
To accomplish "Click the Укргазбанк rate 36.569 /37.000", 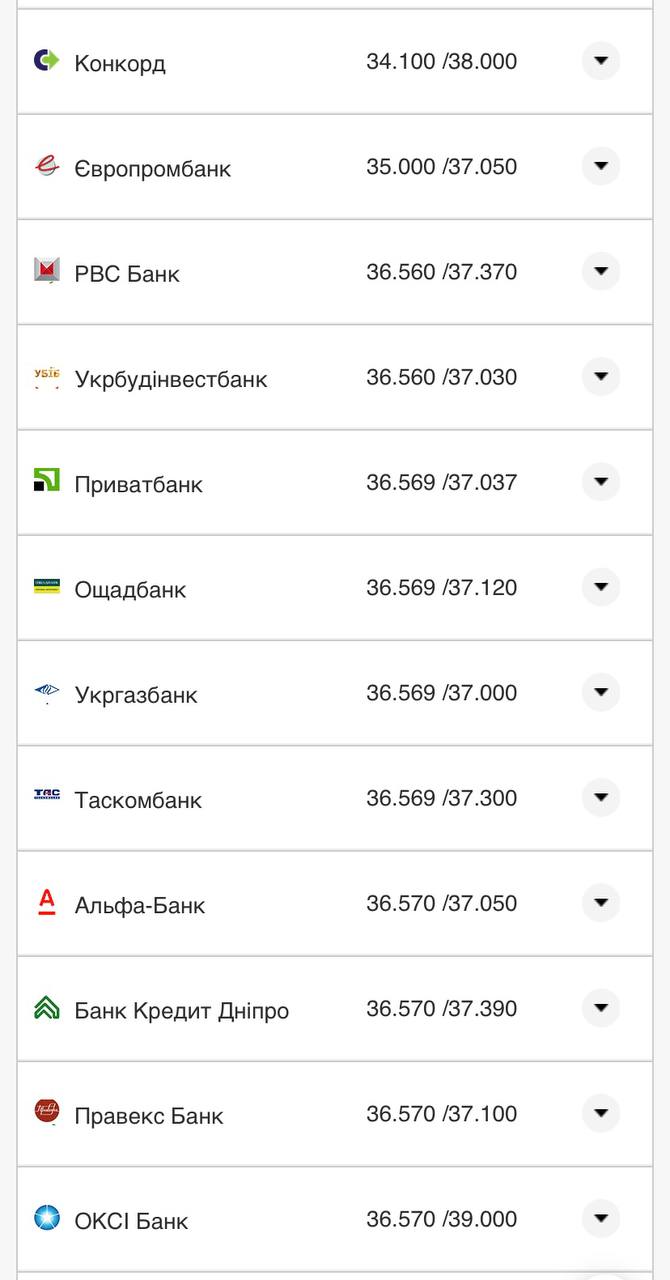I will [438, 690].
